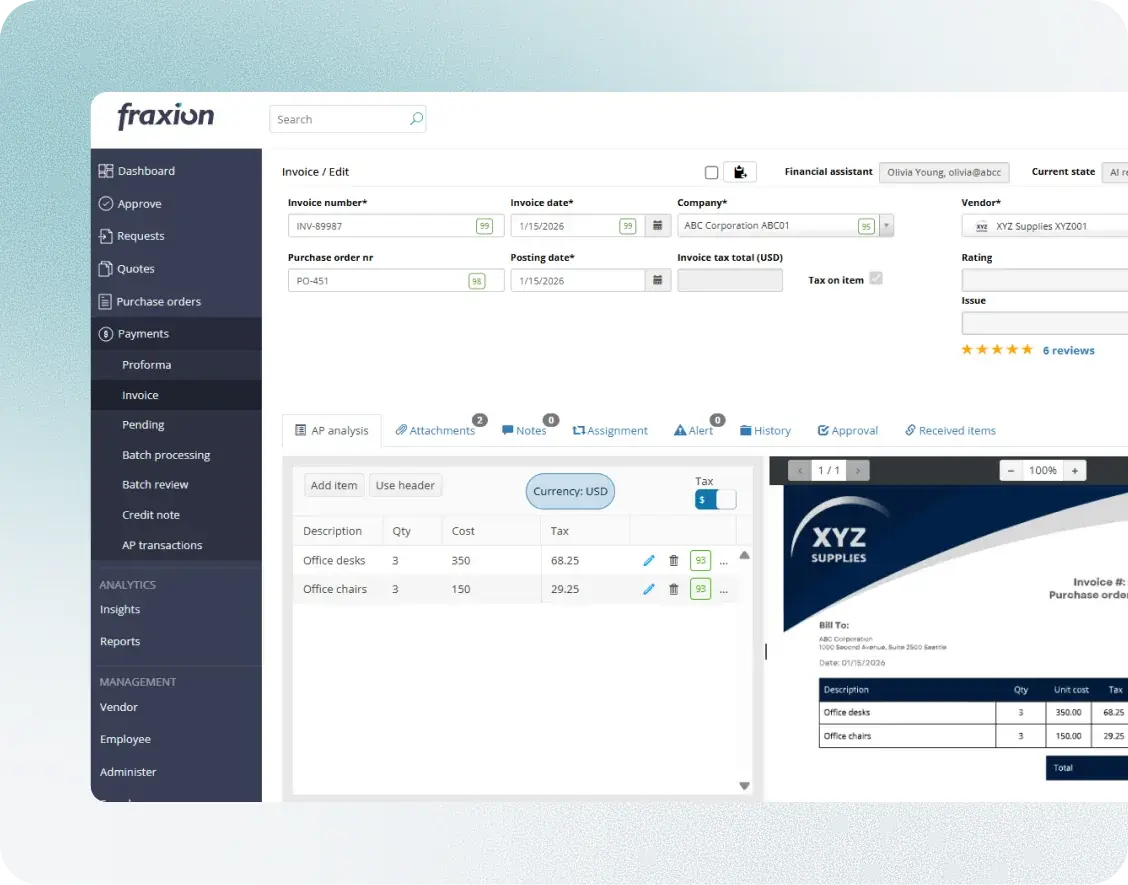Open the Attachments tab
The width and height of the screenshot is (1128, 885).
435,430
